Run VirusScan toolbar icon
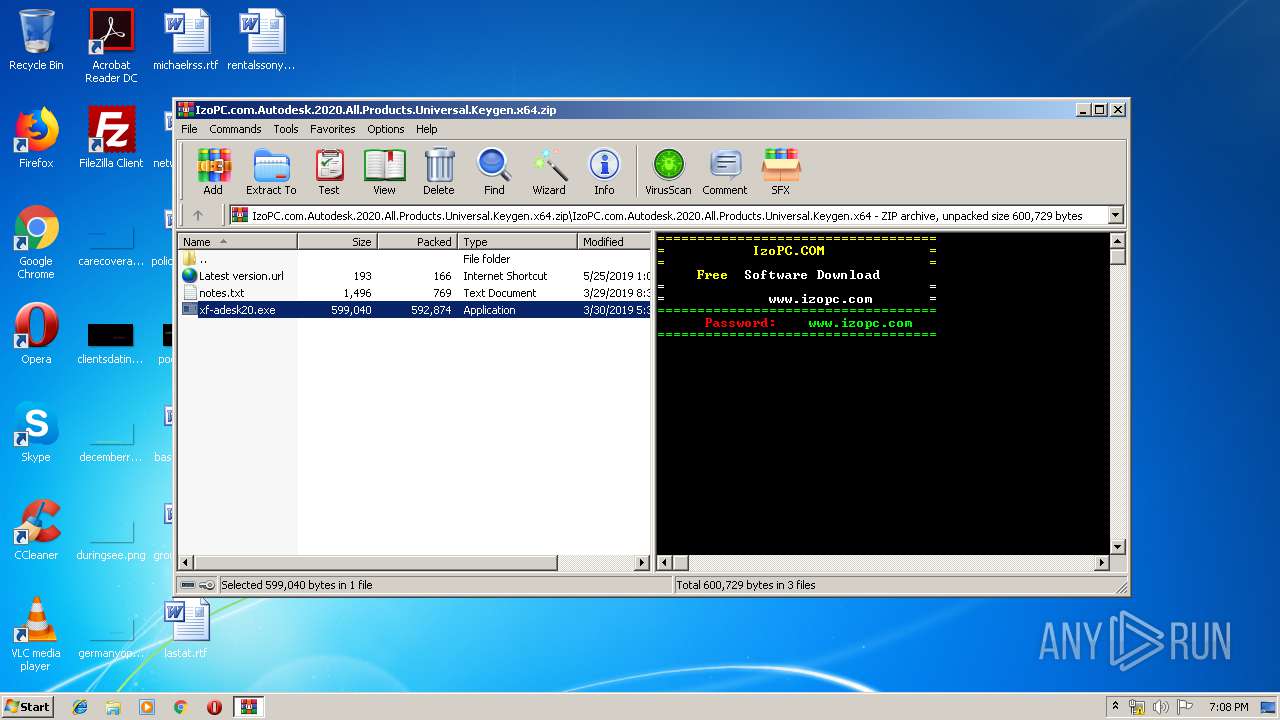Viewport: 1280px width, 720px height. pyautogui.click(x=668, y=171)
